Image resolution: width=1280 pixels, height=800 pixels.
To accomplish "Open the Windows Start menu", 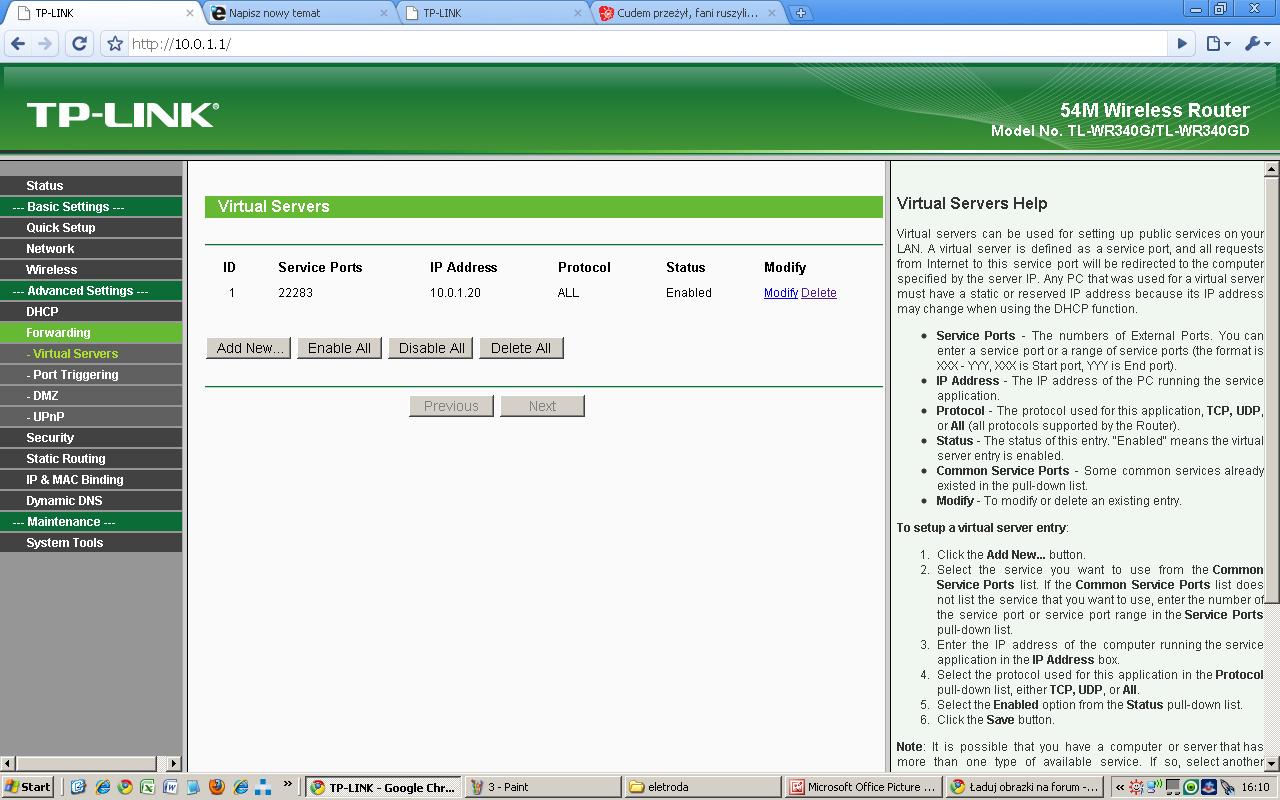I will pos(28,787).
